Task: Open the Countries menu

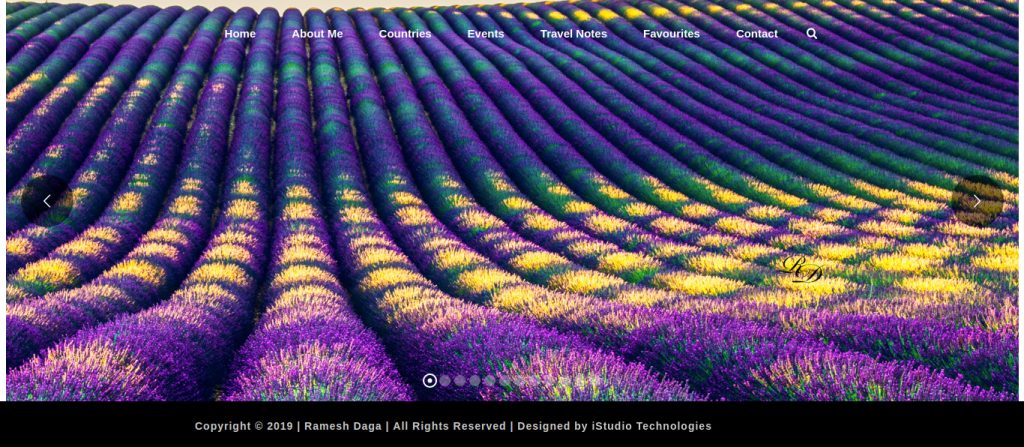Action: [x=405, y=34]
